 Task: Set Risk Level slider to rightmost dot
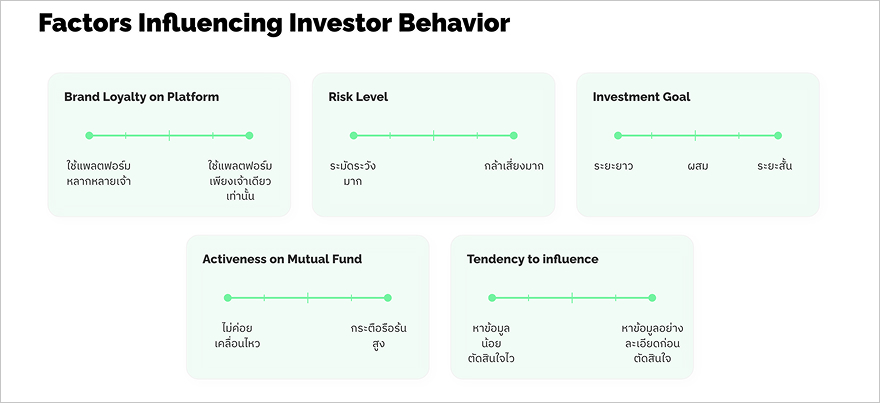pyautogui.click(x=513, y=135)
